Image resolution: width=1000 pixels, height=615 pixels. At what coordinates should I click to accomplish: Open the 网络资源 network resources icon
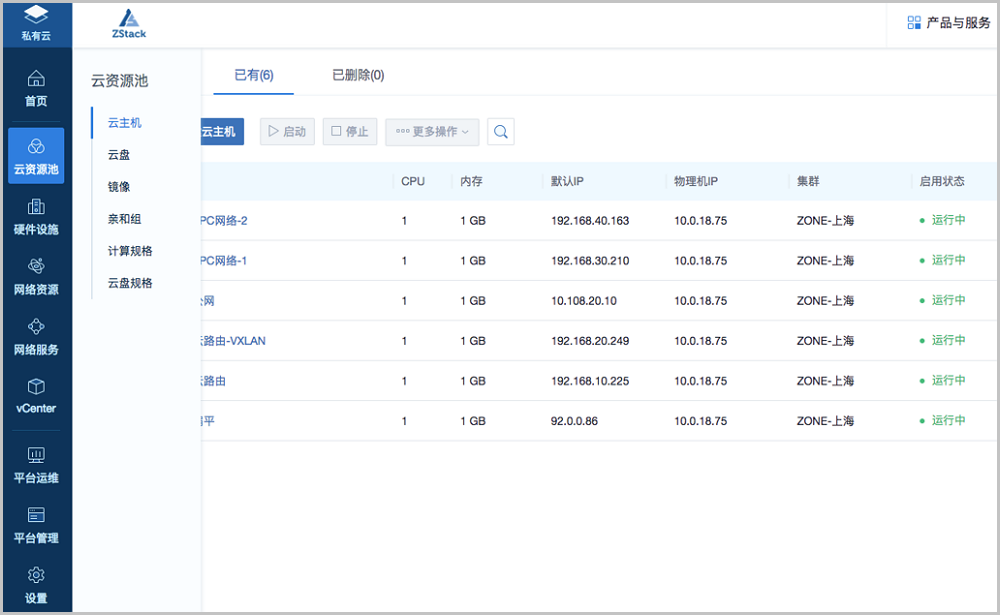pyautogui.click(x=36, y=267)
